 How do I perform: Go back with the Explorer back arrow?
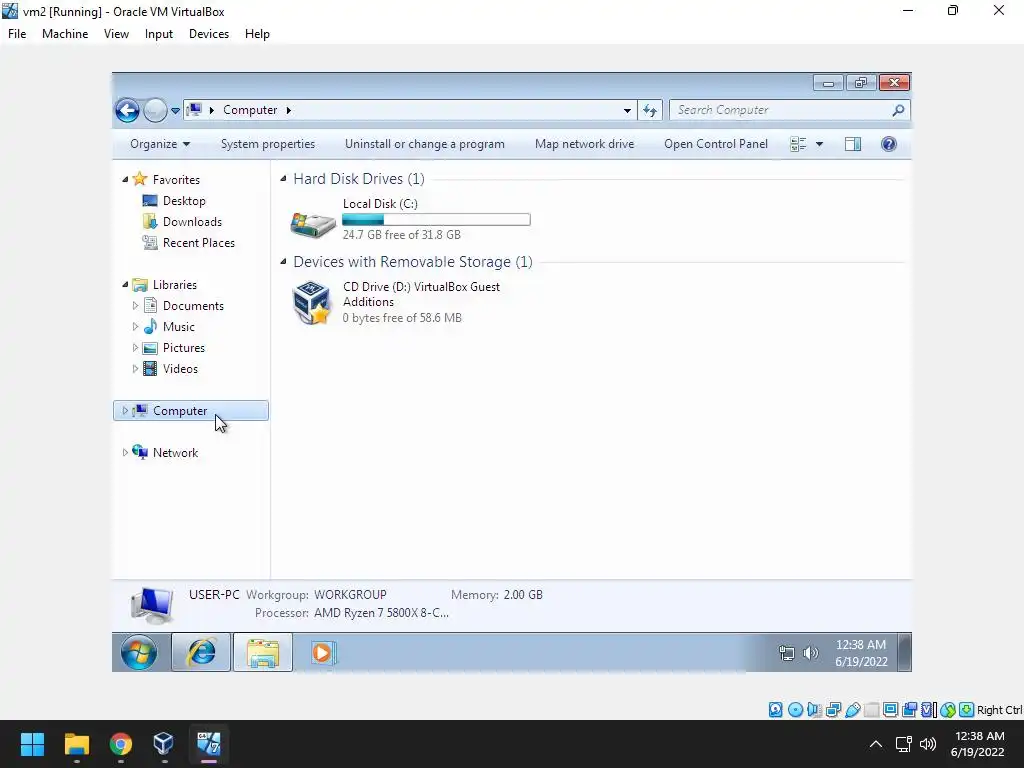[x=127, y=110]
